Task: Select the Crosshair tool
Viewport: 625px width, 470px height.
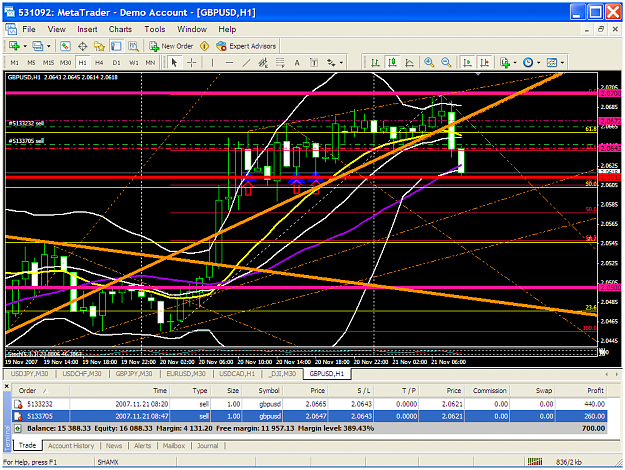Action: [192, 63]
